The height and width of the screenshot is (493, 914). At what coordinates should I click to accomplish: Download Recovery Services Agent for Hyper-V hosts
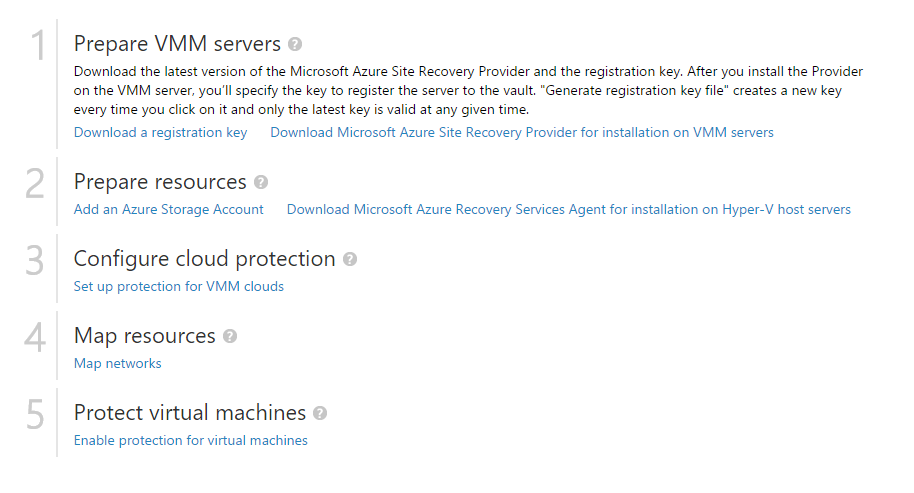tap(568, 210)
